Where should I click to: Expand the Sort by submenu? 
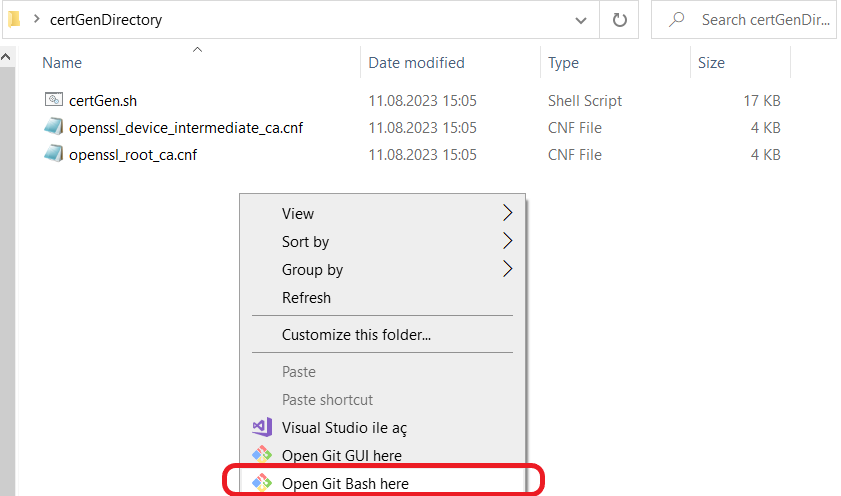[x=507, y=241]
